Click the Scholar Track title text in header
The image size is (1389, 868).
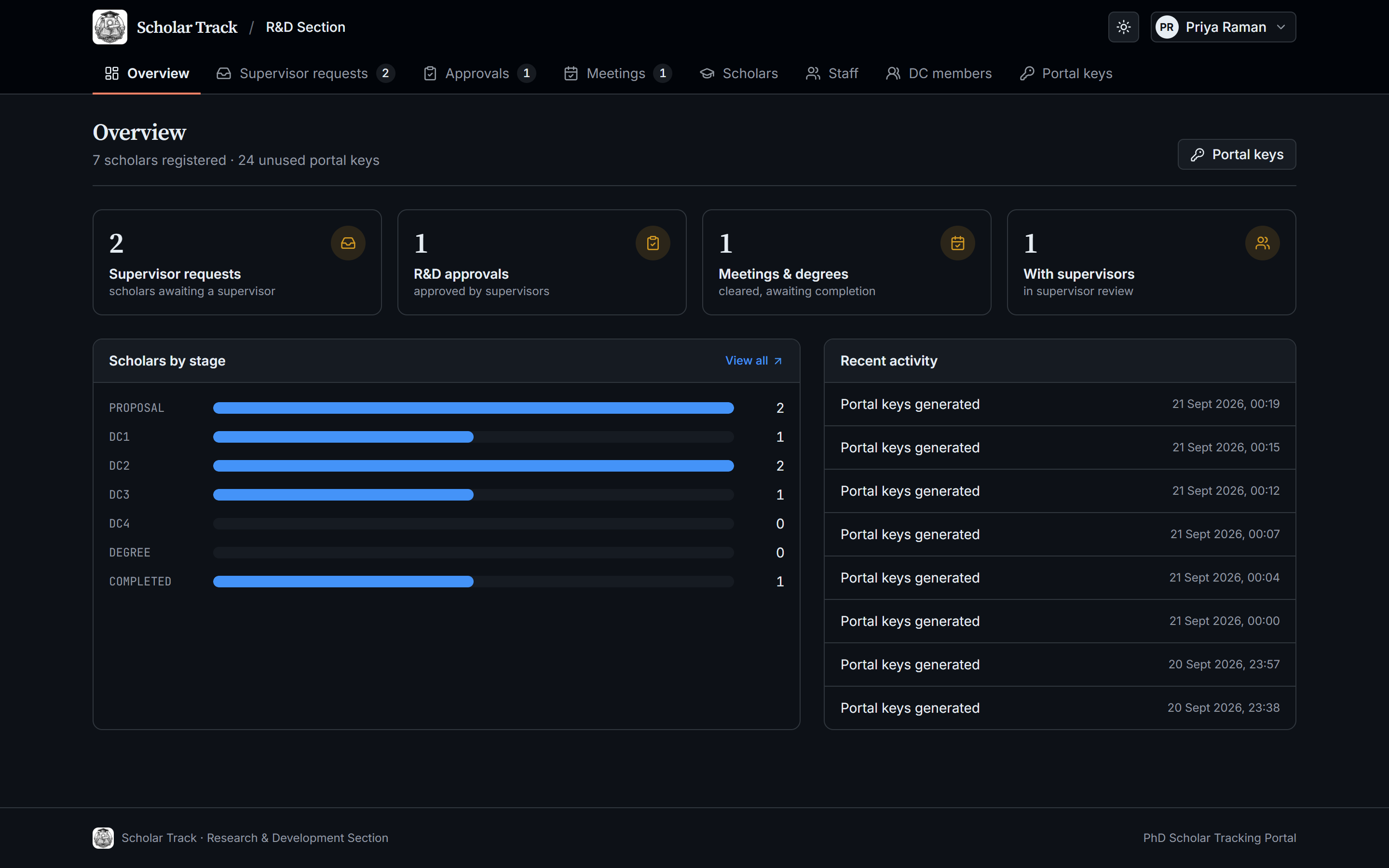tap(187, 27)
